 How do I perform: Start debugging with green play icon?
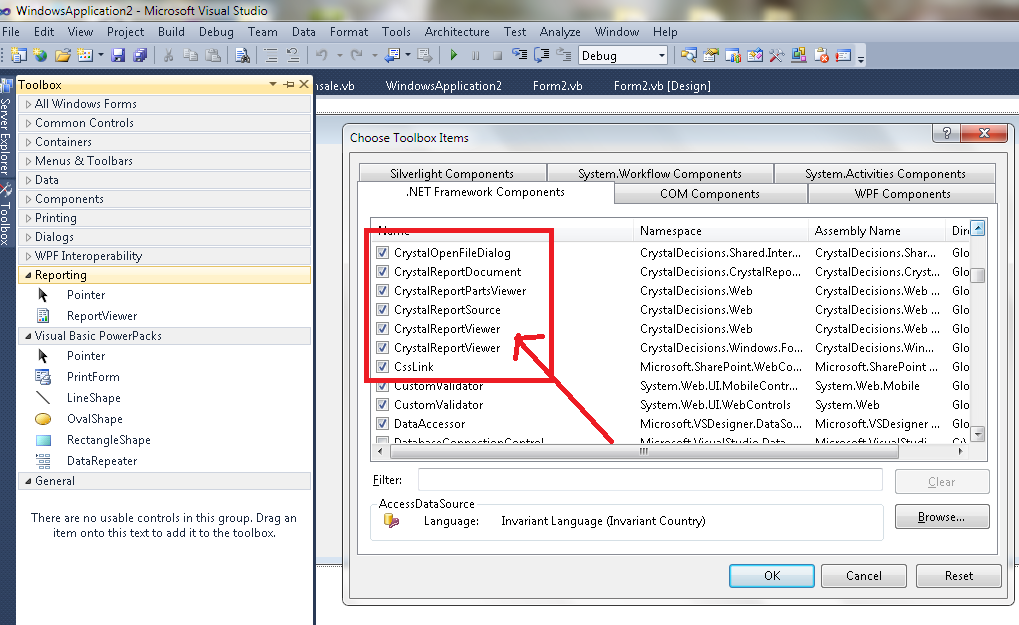[x=454, y=56]
